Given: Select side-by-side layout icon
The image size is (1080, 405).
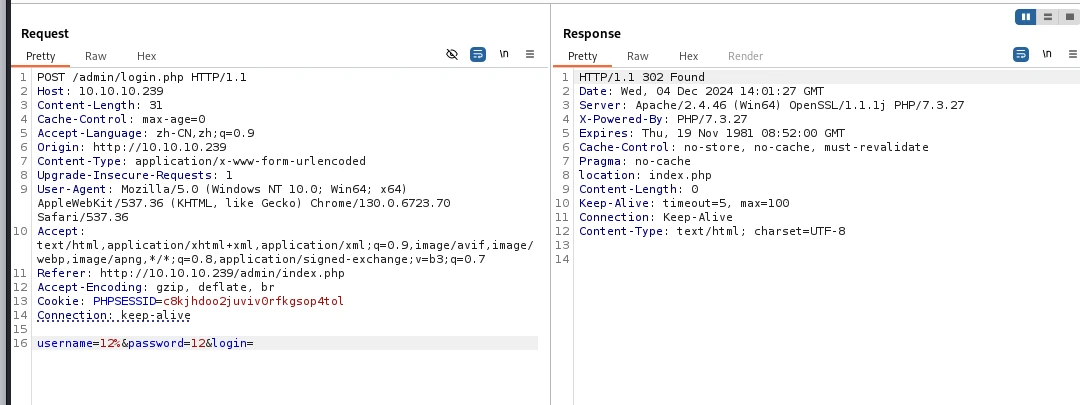Looking at the screenshot, I should click(x=1026, y=17).
